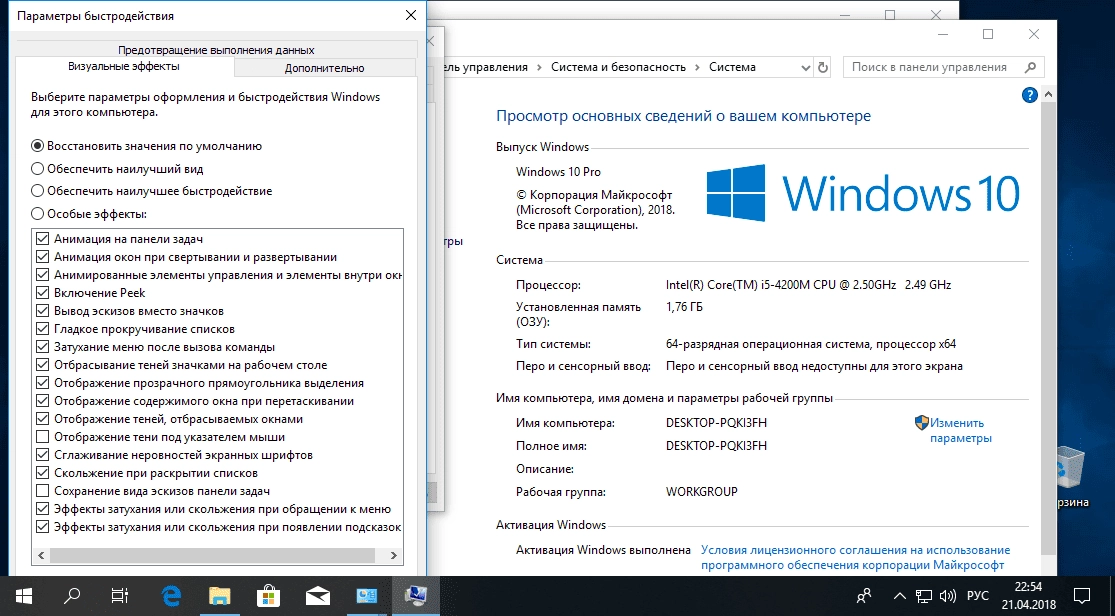1115x616 pixels.
Task: Select 'Особые эффекты' radio option
Action: [x=38, y=213]
